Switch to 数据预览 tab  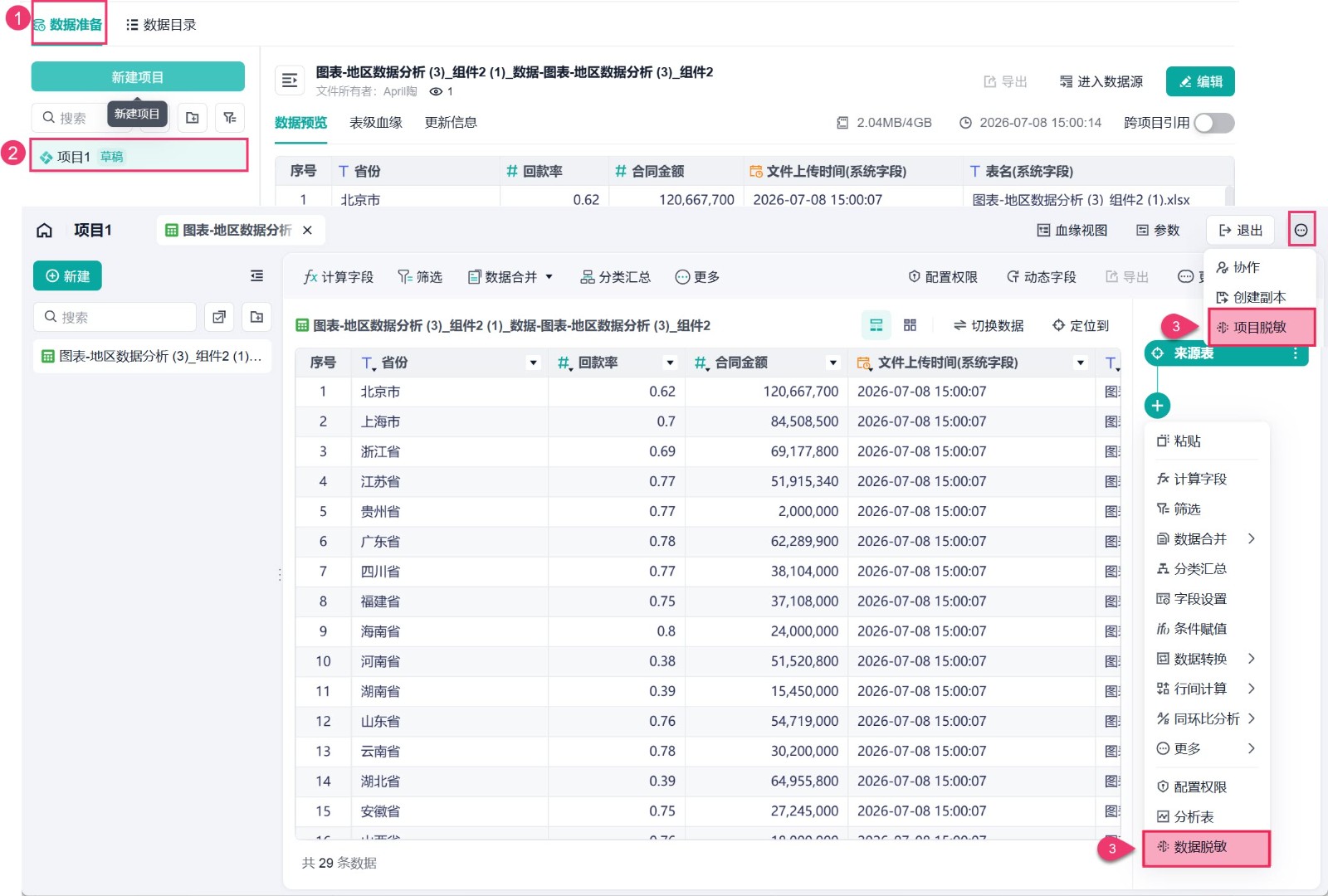300,123
